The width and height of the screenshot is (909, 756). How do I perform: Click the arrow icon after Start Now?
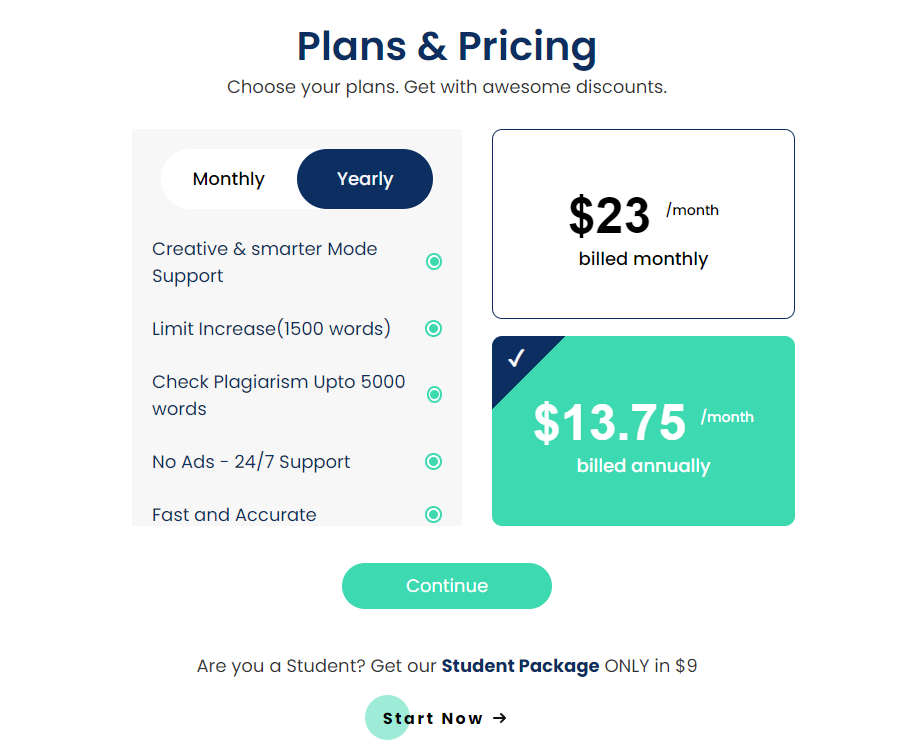tap(500, 718)
